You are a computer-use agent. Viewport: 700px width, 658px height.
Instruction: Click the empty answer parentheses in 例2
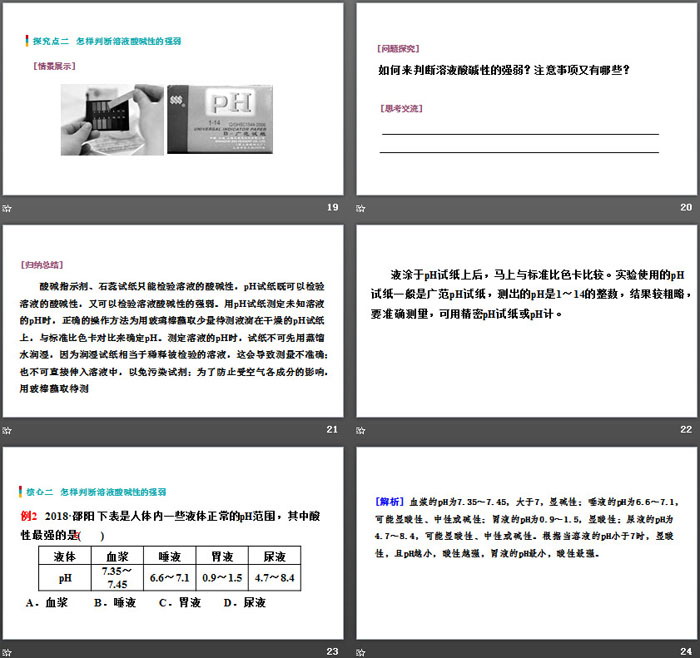click(x=90, y=534)
